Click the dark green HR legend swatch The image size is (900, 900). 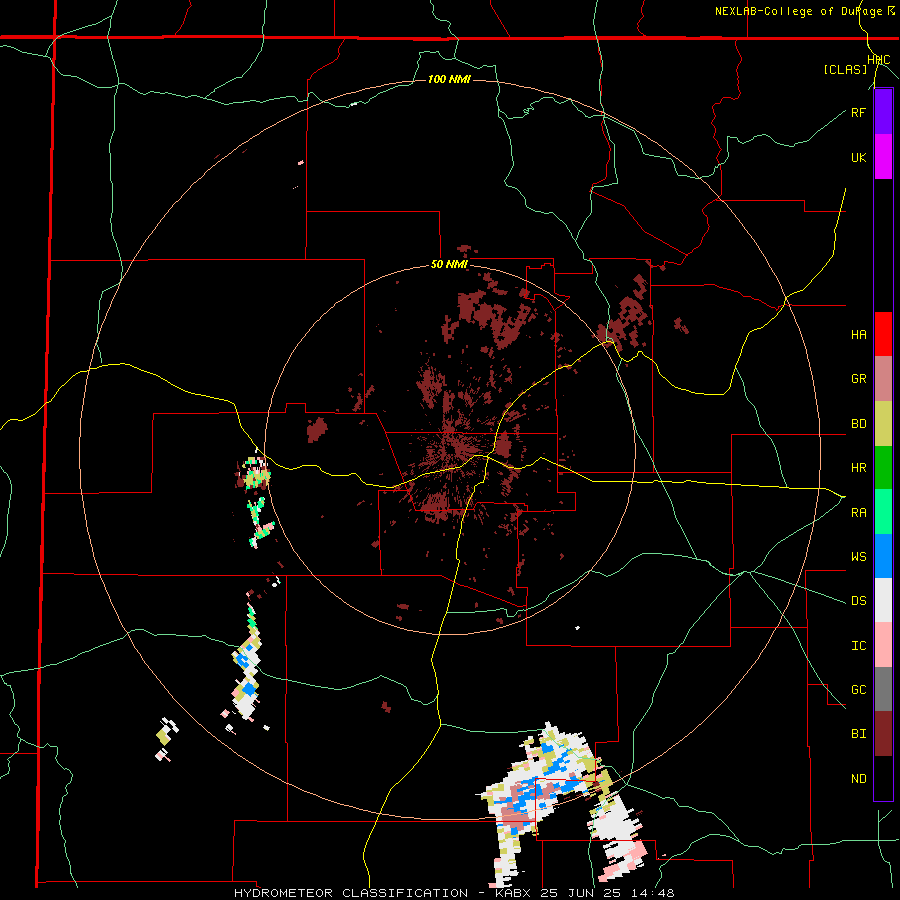click(883, 468)
